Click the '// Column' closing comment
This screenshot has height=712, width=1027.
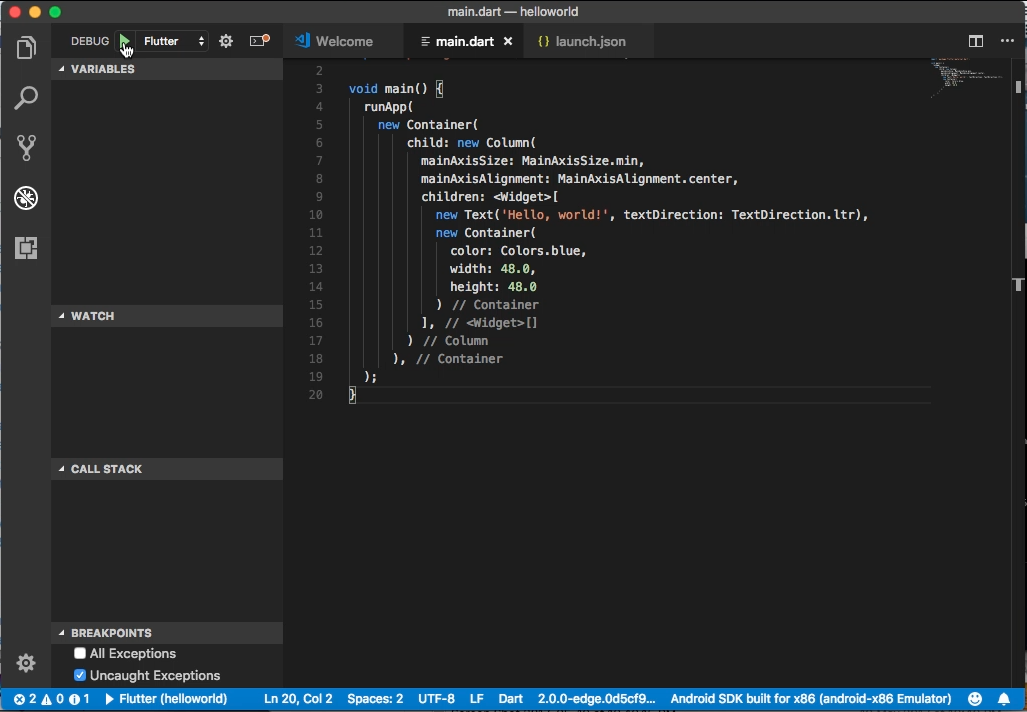(x=455, y=341)
